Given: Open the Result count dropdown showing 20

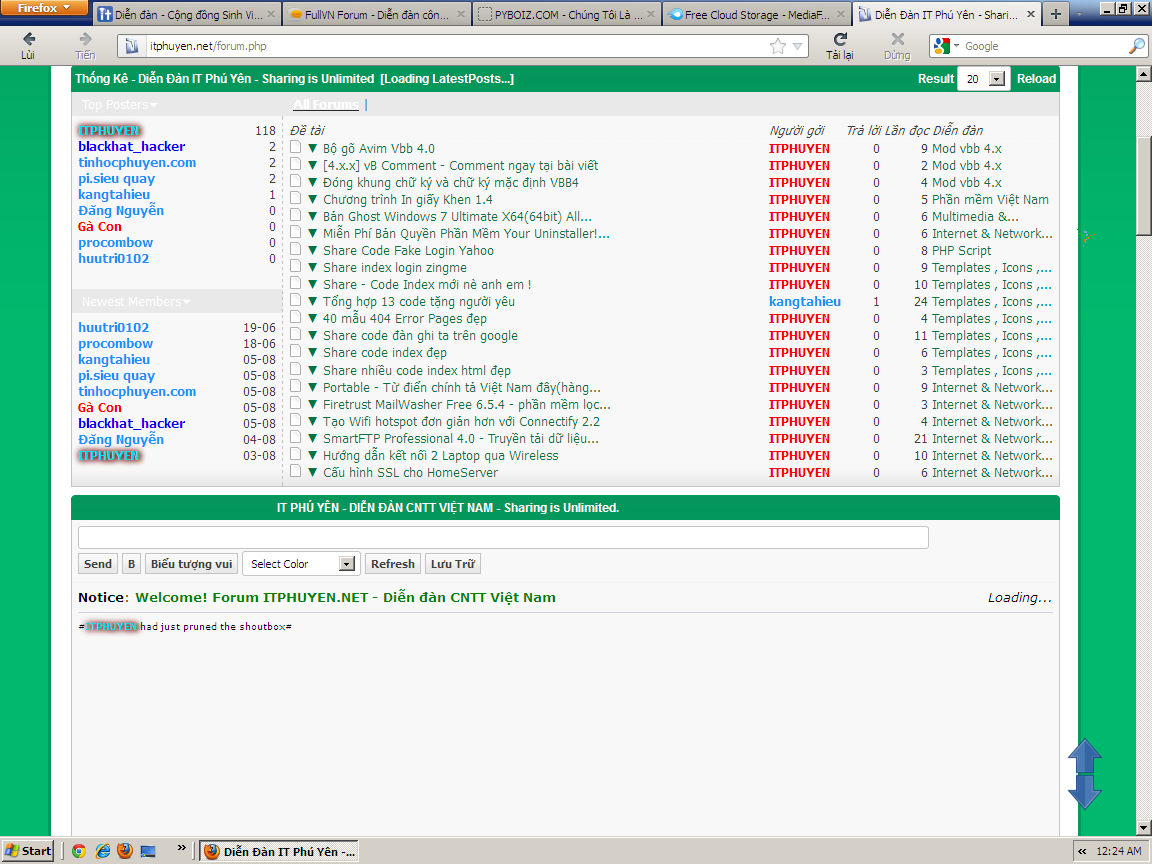Looking at the screenshot, I should pyautogui.click(x=996, y=79).
